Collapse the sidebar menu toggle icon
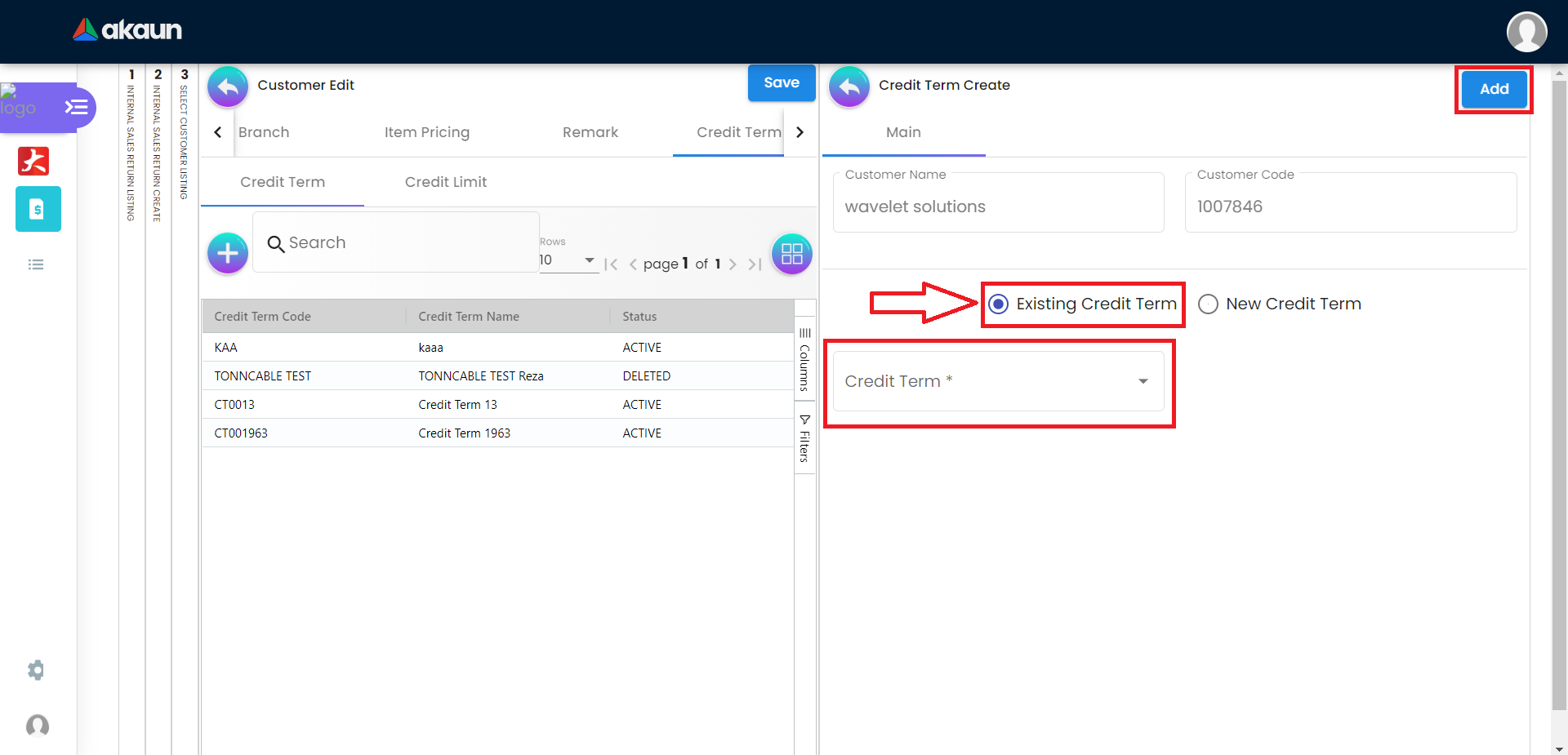The width and height of the screenshot is (1568, 755). pyautogui.click(x=76, y=107)
